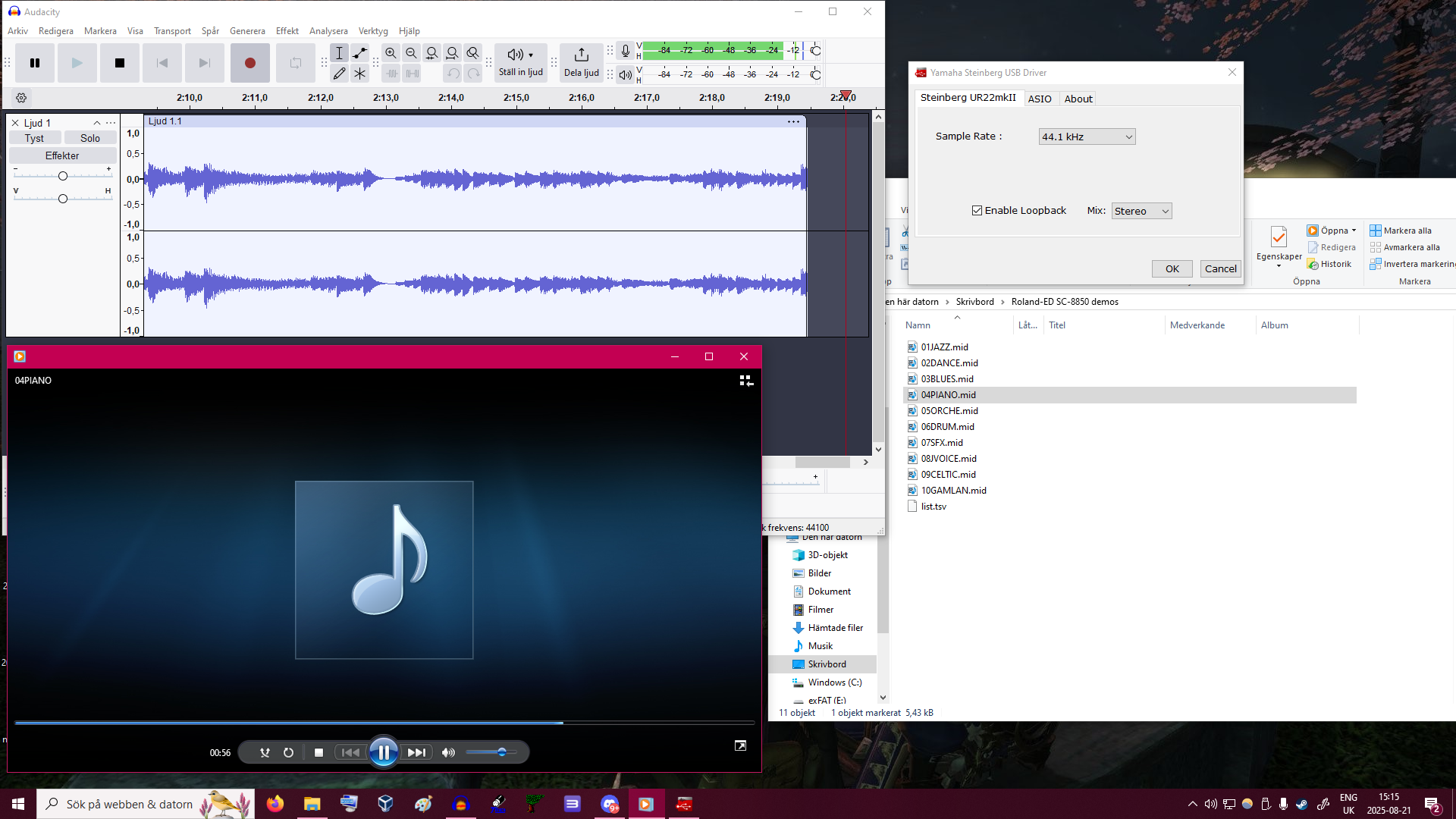Toggle repeat in Windows Media Player
The image size is (1456, 819).
coord(288,752)
